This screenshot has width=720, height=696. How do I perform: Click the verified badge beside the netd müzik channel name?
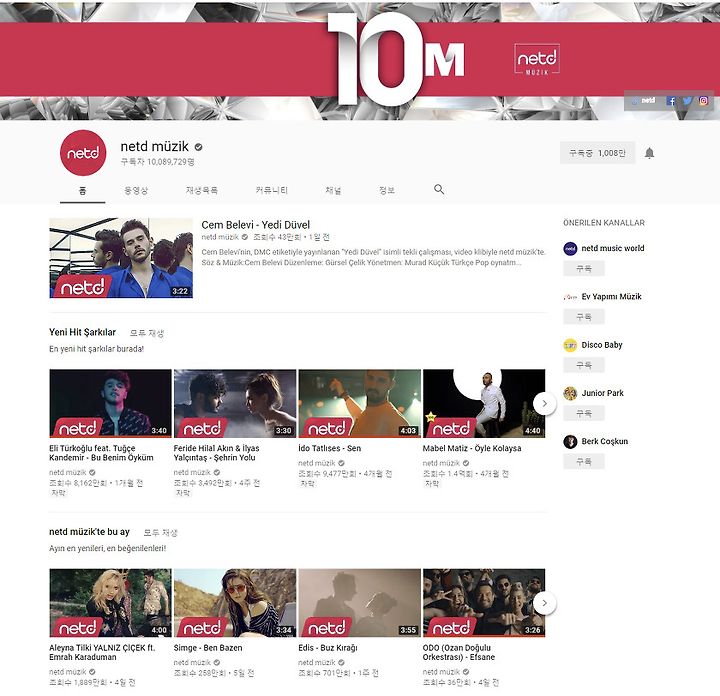click(x=198, y=147)
